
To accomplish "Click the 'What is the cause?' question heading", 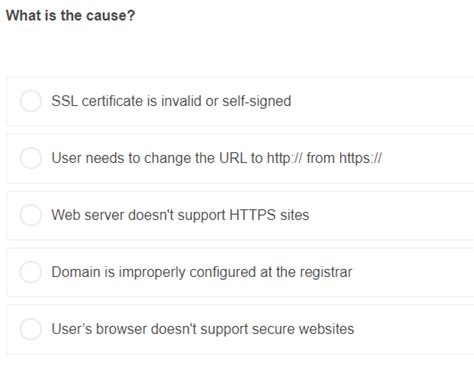I will click(71, 15).
